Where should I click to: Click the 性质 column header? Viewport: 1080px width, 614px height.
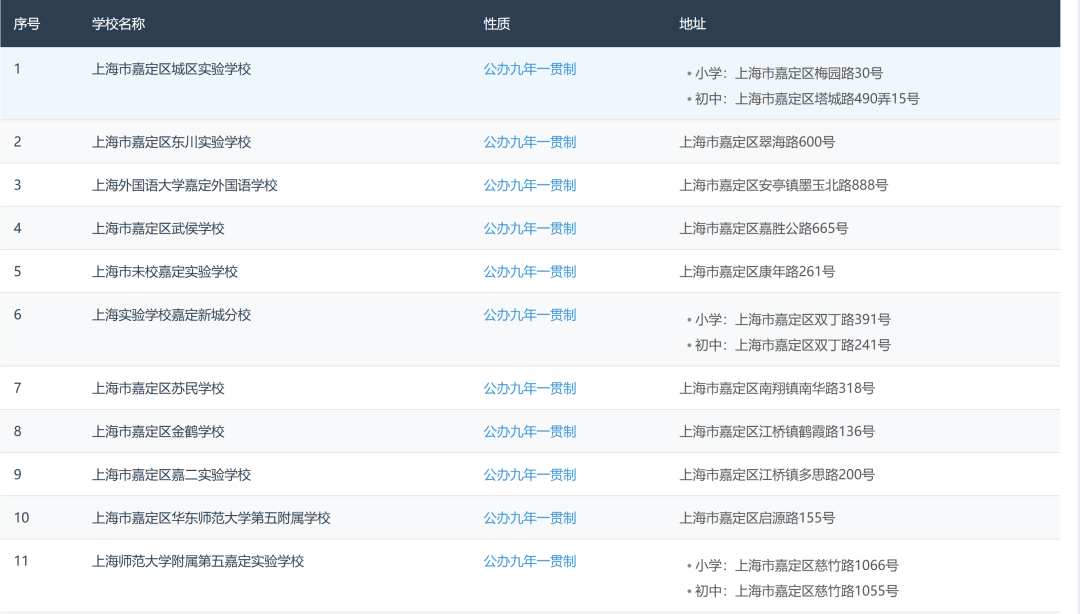click(x=497, y=24)
